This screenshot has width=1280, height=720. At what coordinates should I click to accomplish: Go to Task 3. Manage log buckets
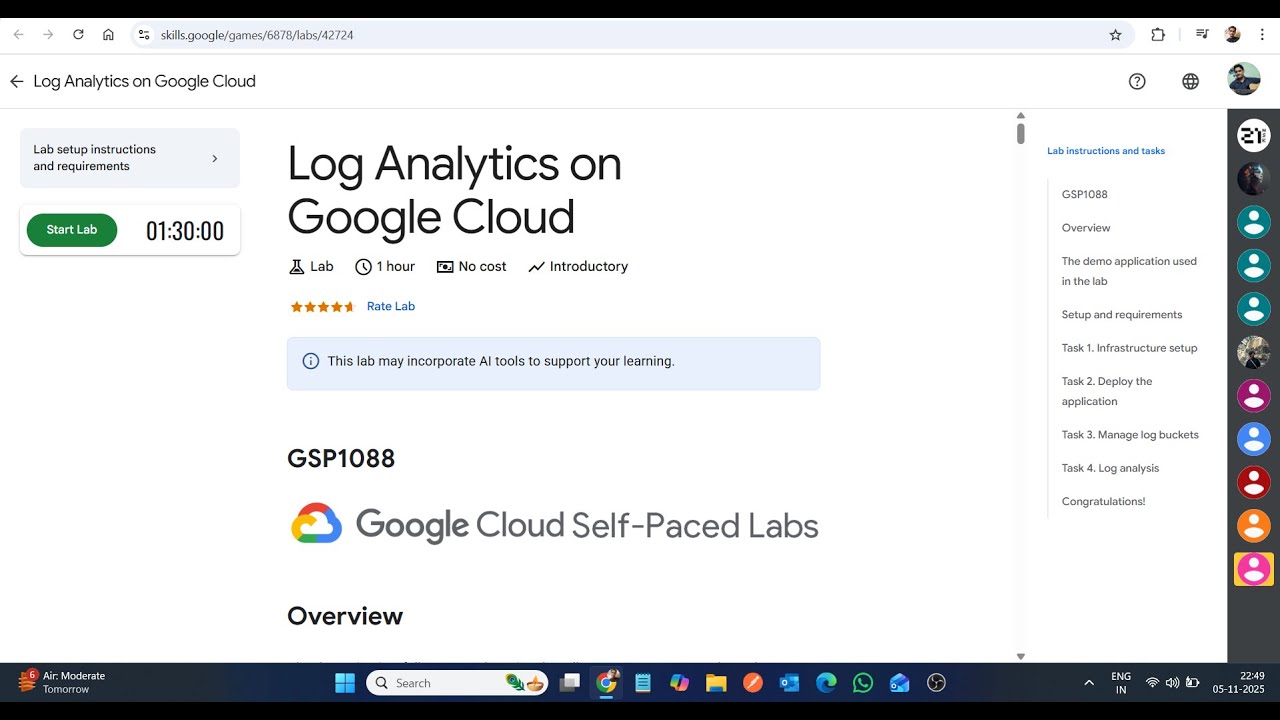pyautogui.click(x=1130, y=435)
